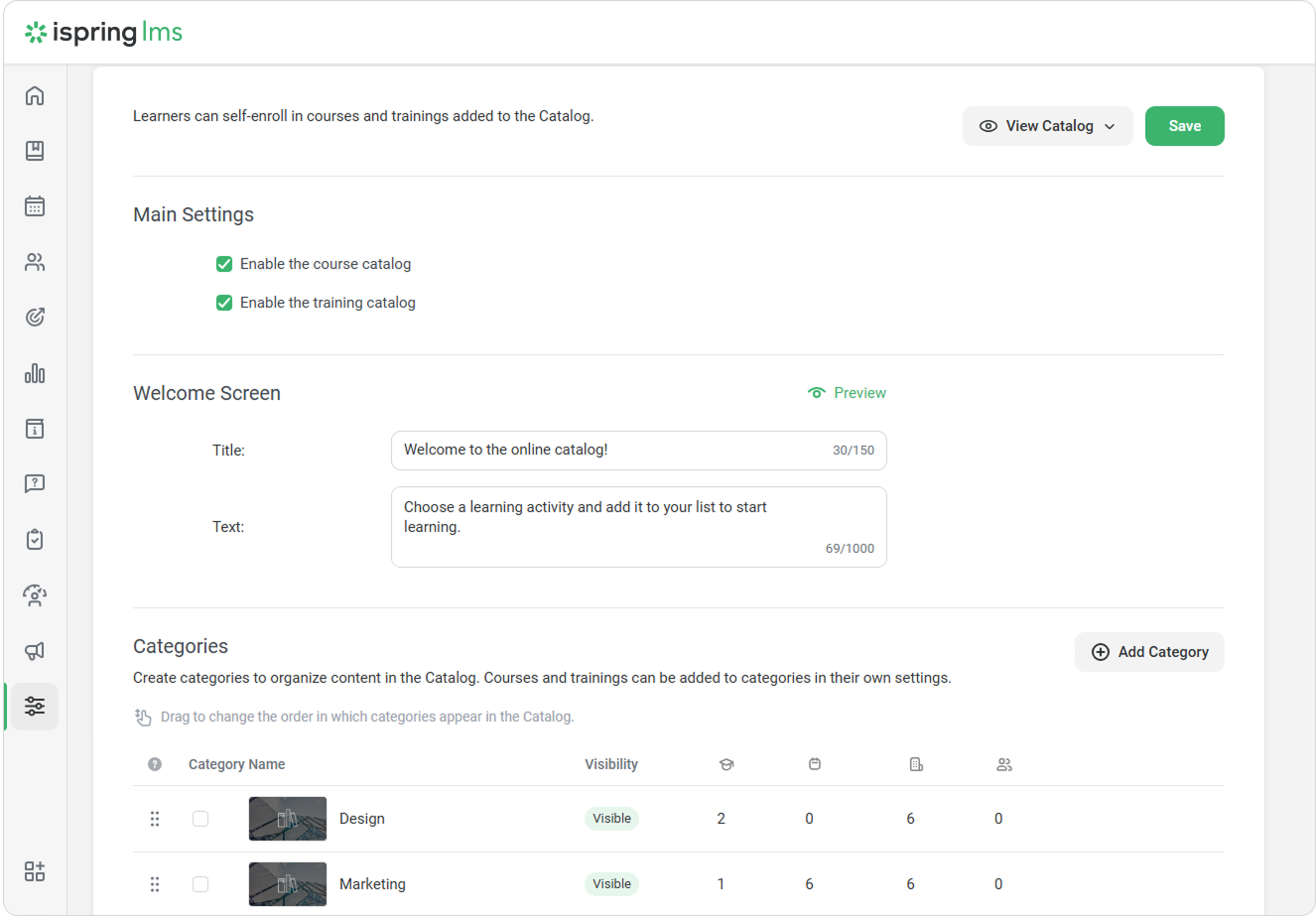The image size is (1316, 916).
Task: Open the calendar icon in sidebar
Action: [x=35, y=206]
